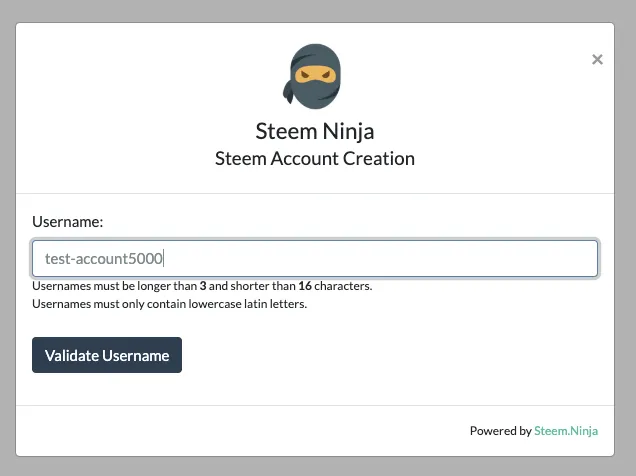
Task: Click the word Ninja in main heading
Action: click(348, 131)
